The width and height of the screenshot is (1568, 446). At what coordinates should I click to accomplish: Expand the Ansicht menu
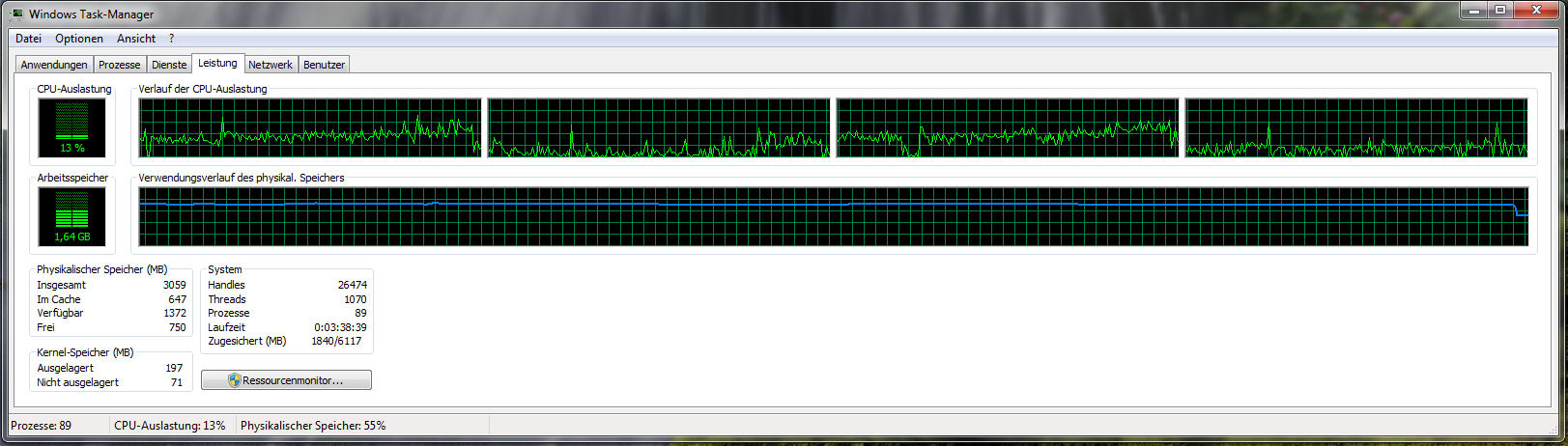pyautogui.click(x=136, y=39)
